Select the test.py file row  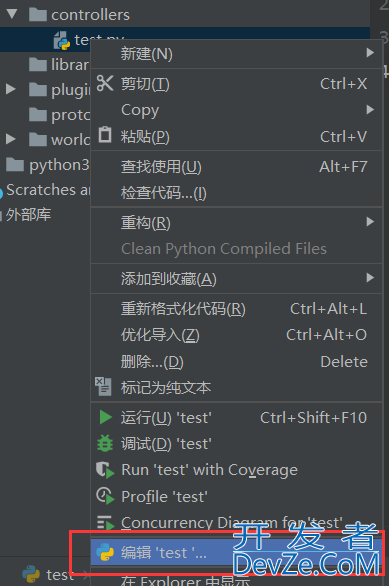coord(185,40)
